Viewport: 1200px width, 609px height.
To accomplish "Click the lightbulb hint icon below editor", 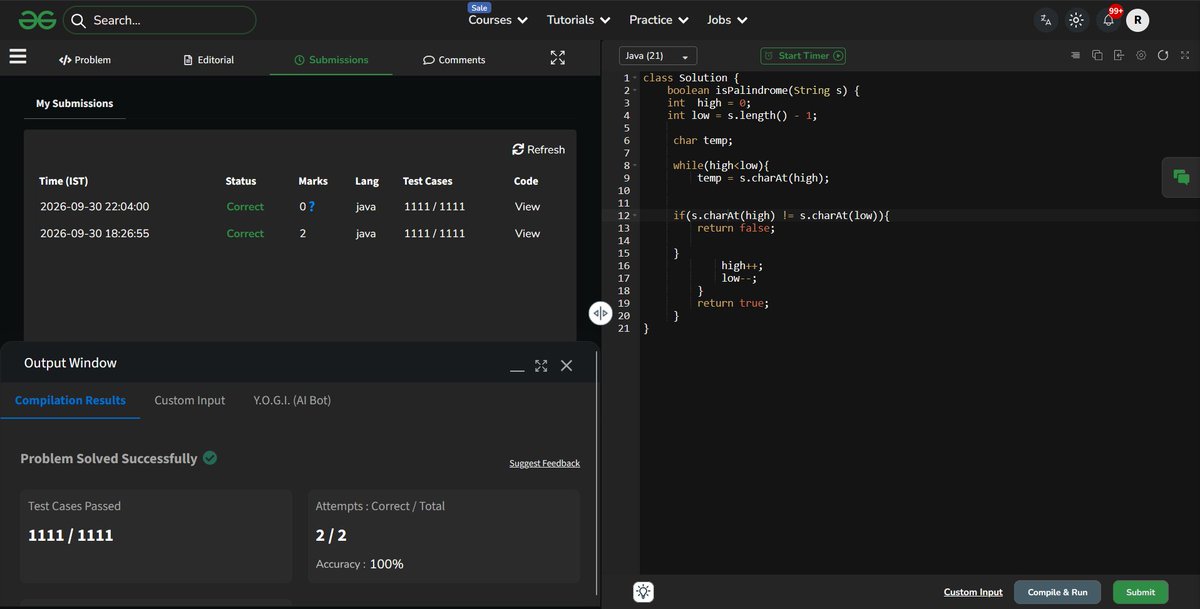I will [643, 592].
